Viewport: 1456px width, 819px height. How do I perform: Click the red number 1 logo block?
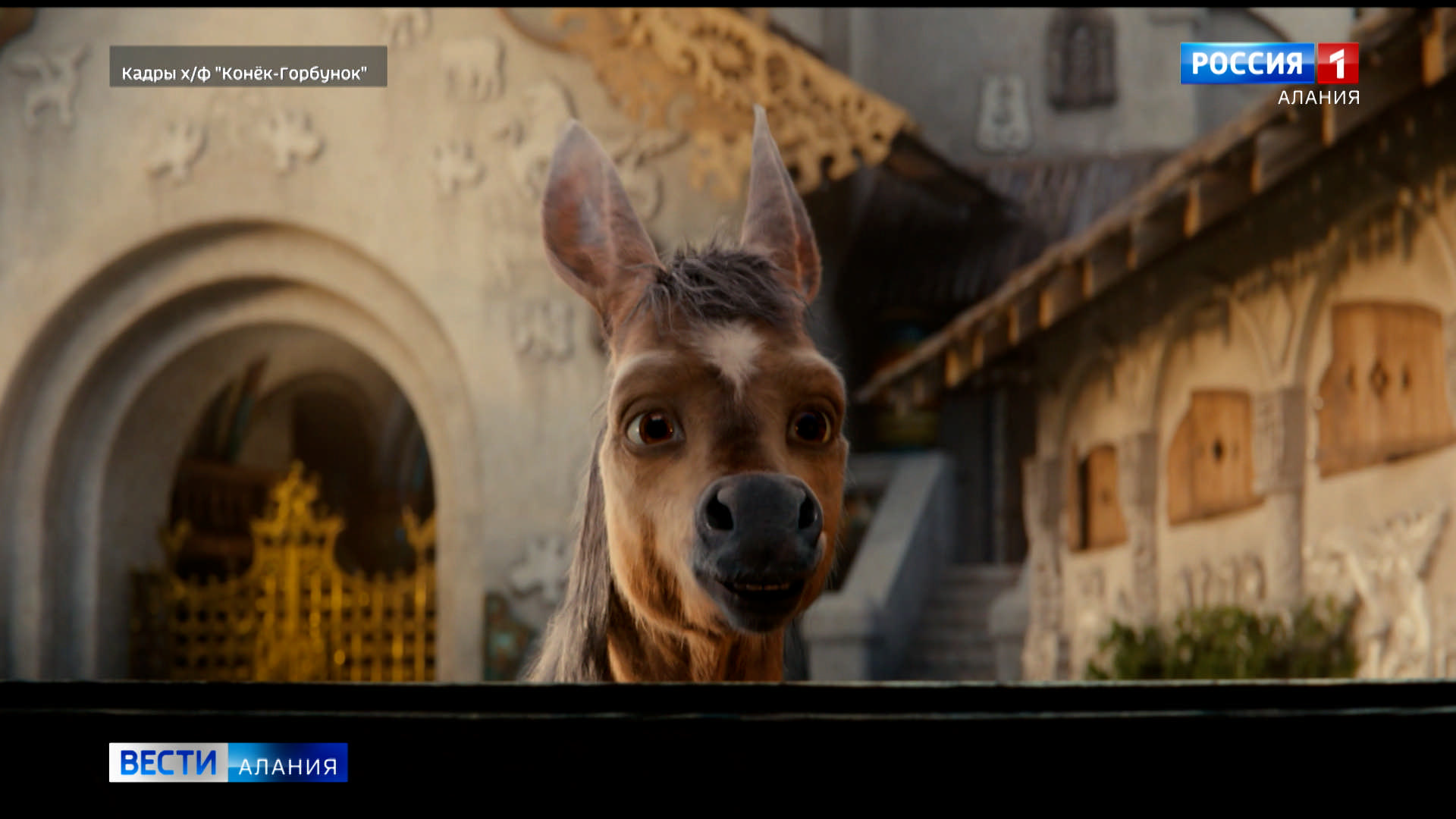click(x=1338, y=64)
